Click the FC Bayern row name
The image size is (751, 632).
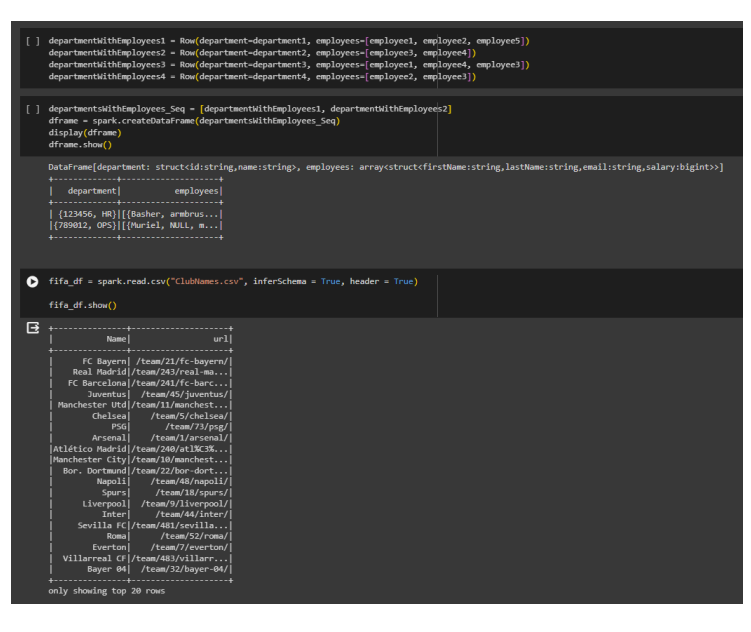point(104,361)
